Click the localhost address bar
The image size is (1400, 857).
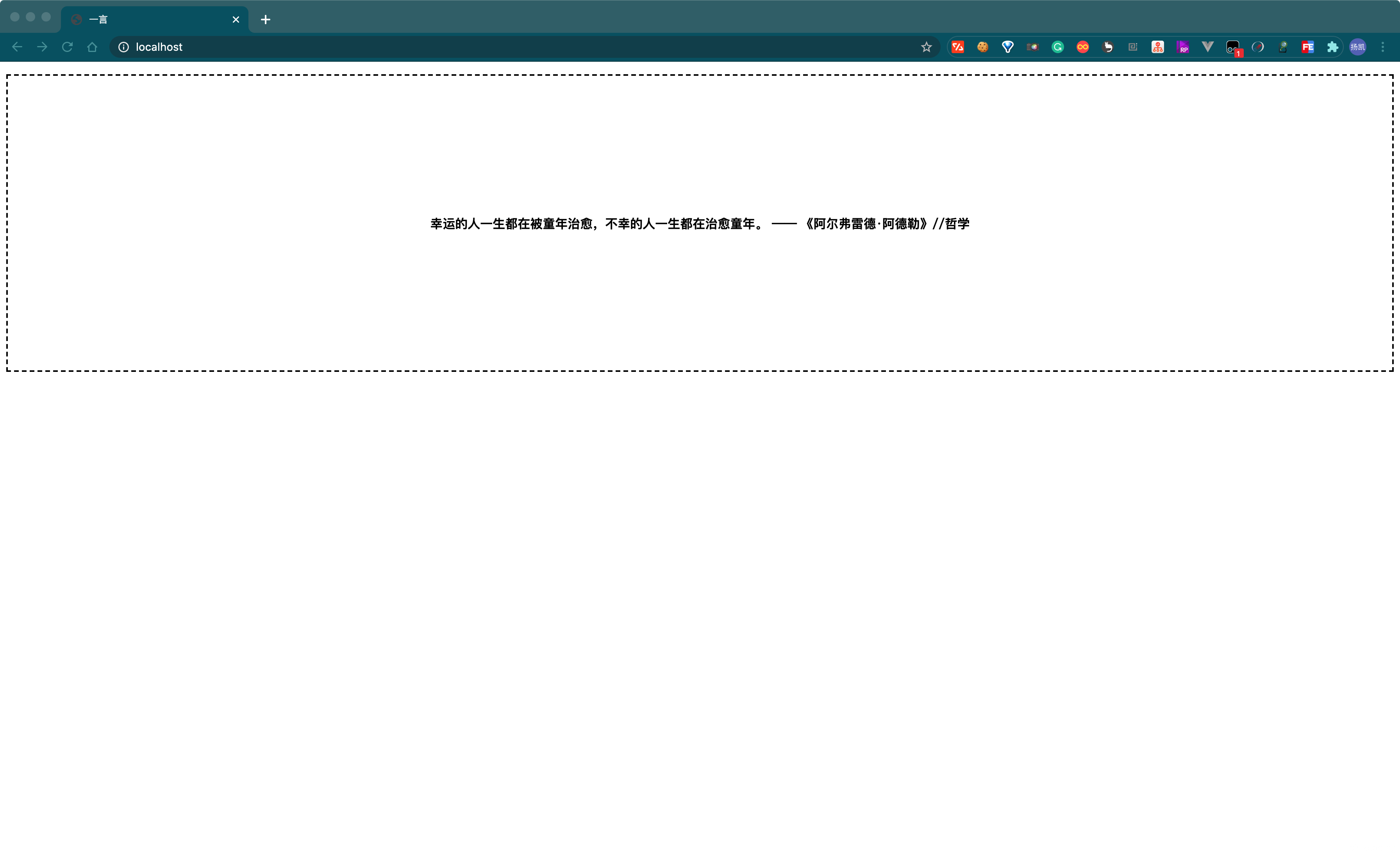coord(455,47)
